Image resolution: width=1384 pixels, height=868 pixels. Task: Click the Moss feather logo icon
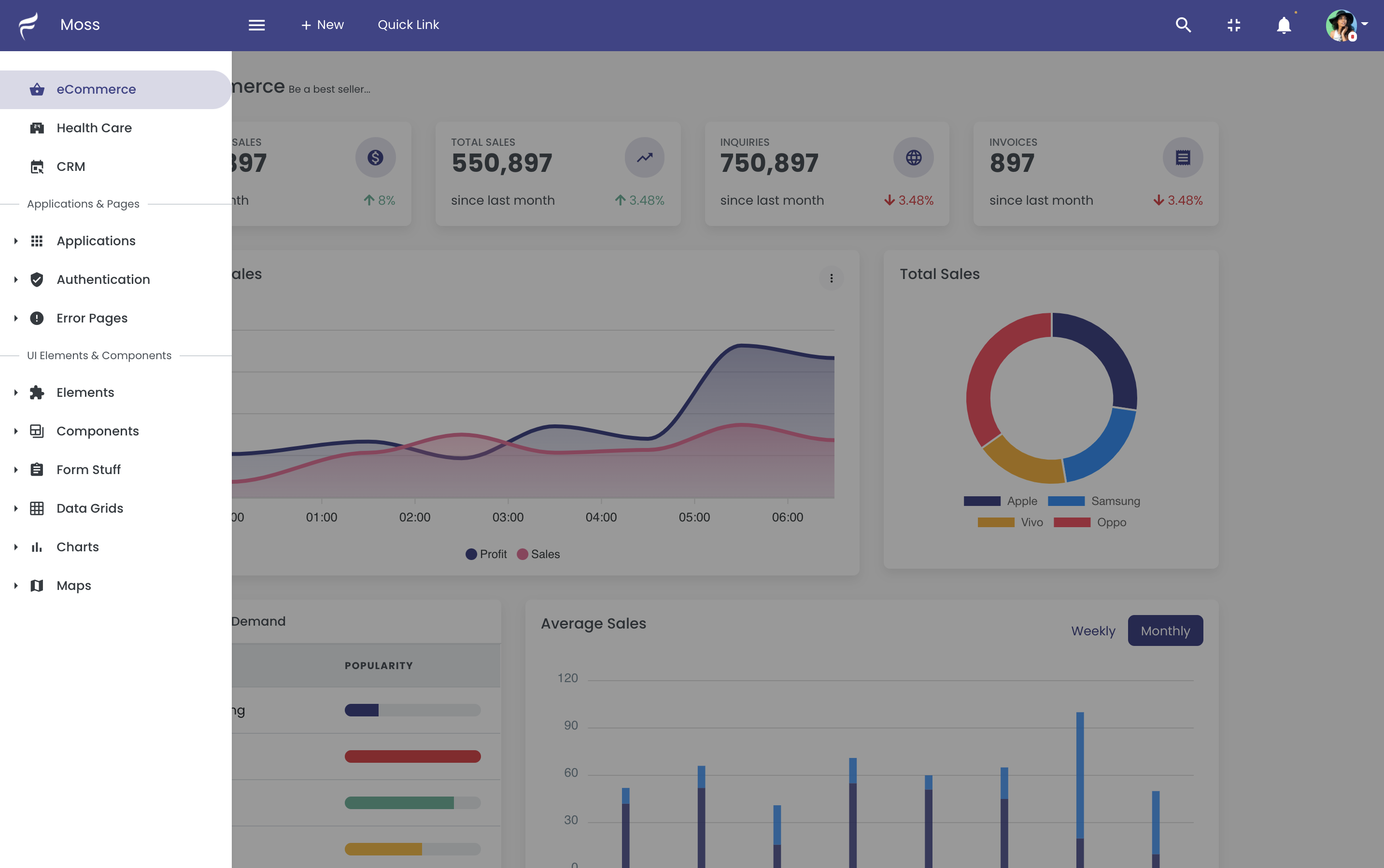point(28,25)
